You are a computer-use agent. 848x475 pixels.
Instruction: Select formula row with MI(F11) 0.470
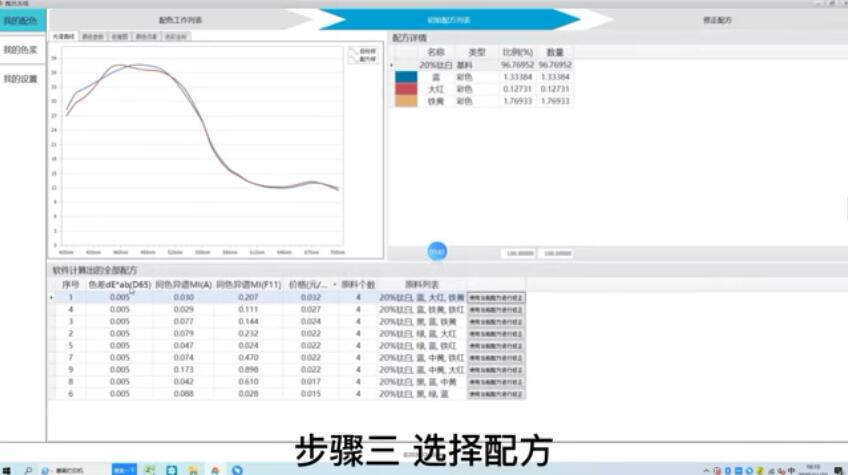pyautogui.click(x=287, y=358)
